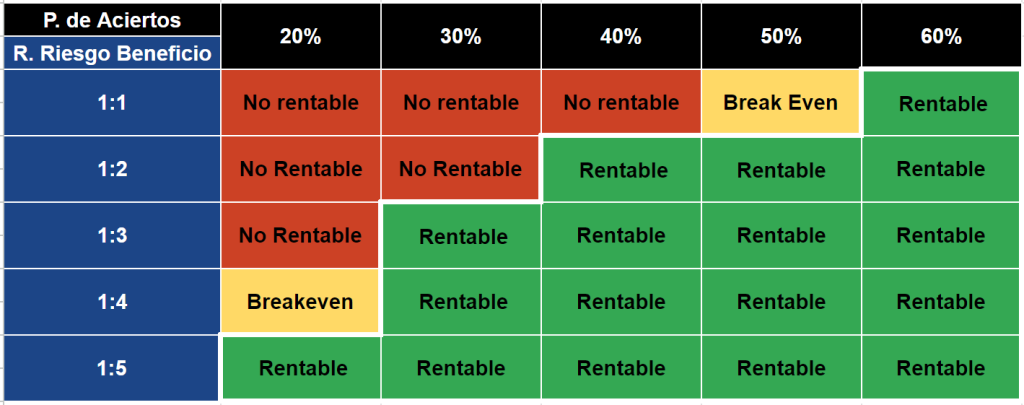
Task: Click the 1:4 ratio row label
Action: point(111,301)
